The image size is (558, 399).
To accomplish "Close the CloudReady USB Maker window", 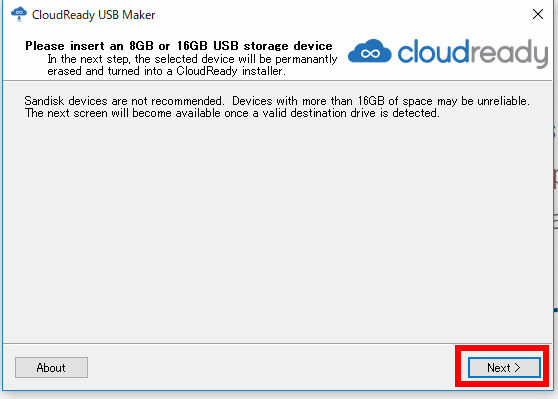I will tap(538, 14).
